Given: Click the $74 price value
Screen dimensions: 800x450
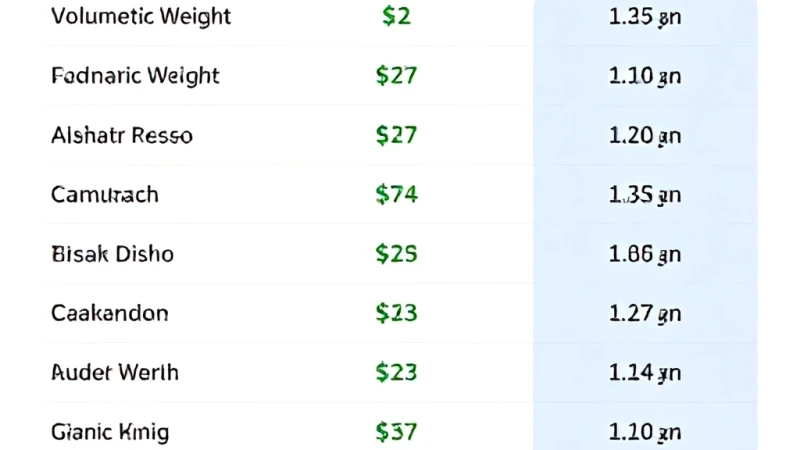Looking at the screenshot, I should (x=396, y=195).
